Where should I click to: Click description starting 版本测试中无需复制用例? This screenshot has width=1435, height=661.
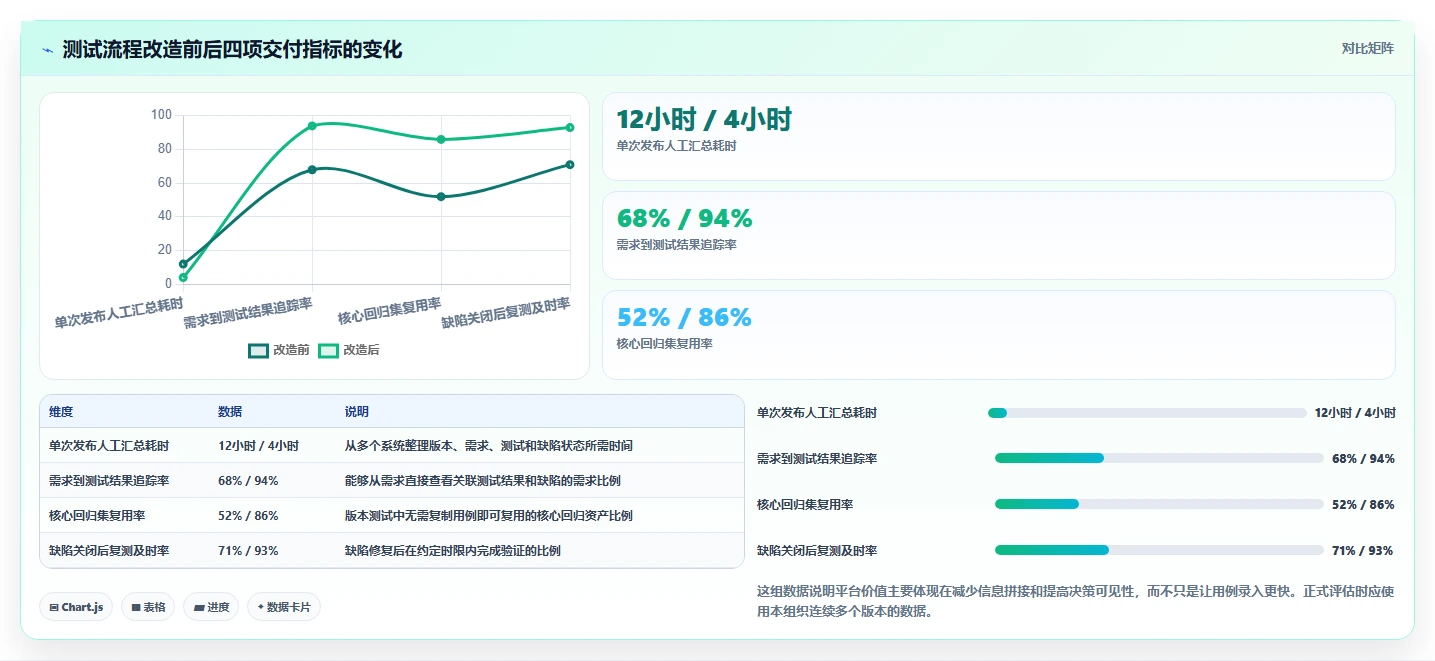(x=489, y=516)
